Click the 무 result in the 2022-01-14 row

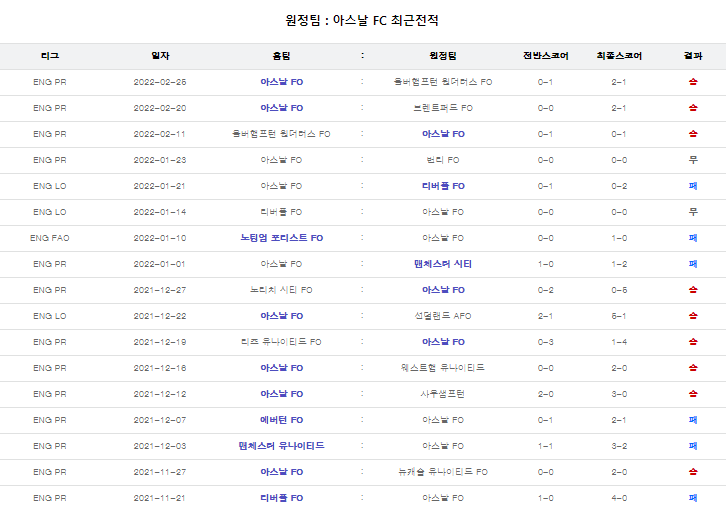693,212
